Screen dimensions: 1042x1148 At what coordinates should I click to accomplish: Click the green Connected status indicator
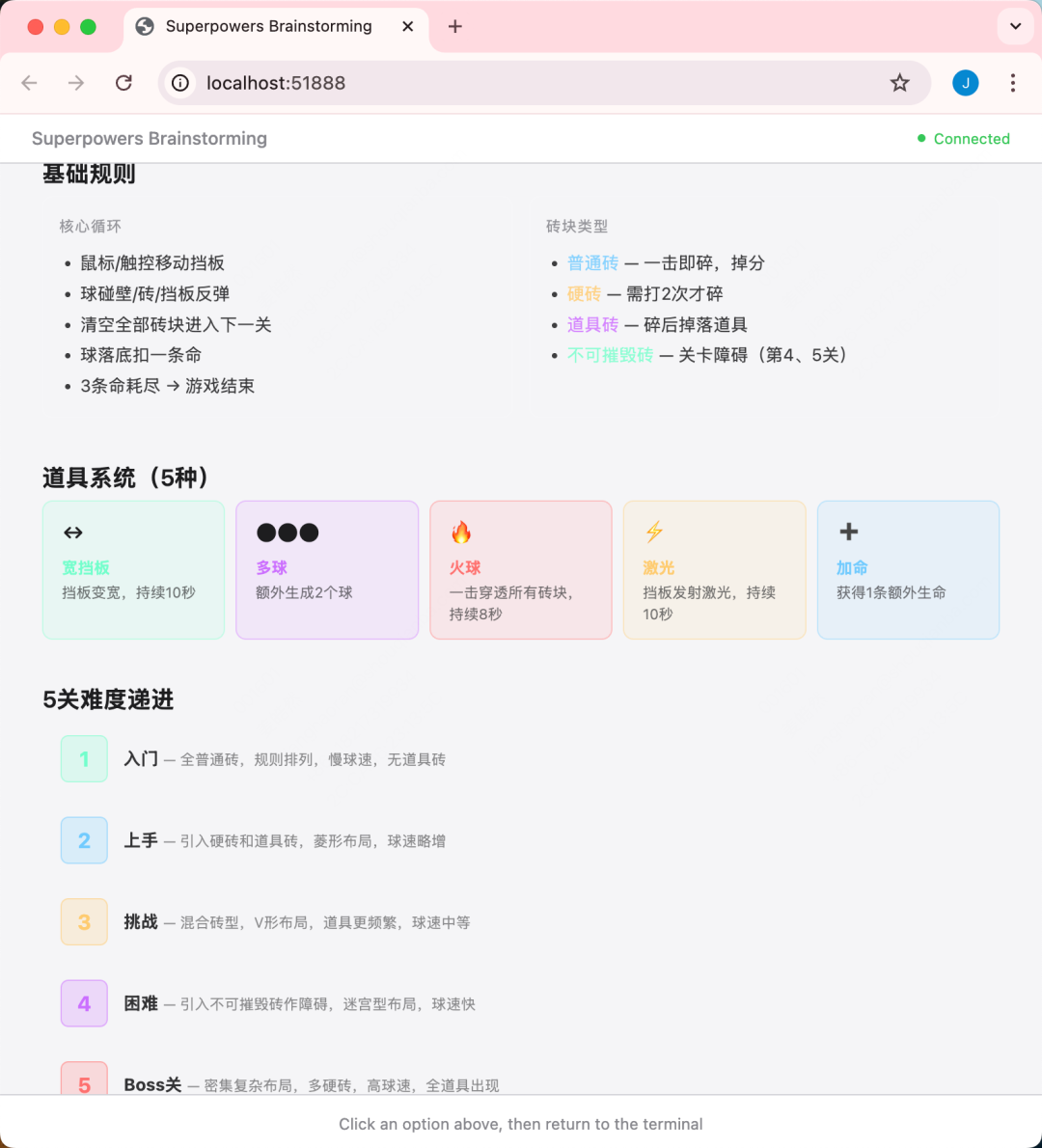coord(963,139)
